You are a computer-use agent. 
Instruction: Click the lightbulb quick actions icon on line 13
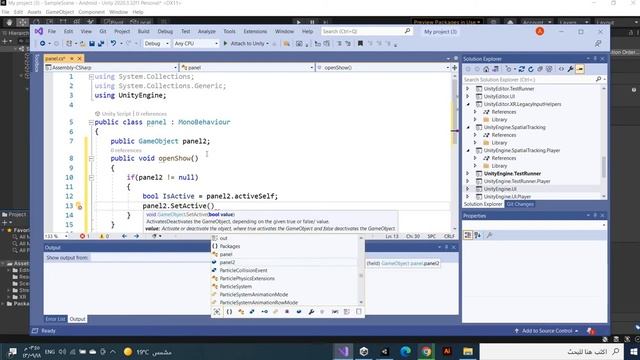79,206
